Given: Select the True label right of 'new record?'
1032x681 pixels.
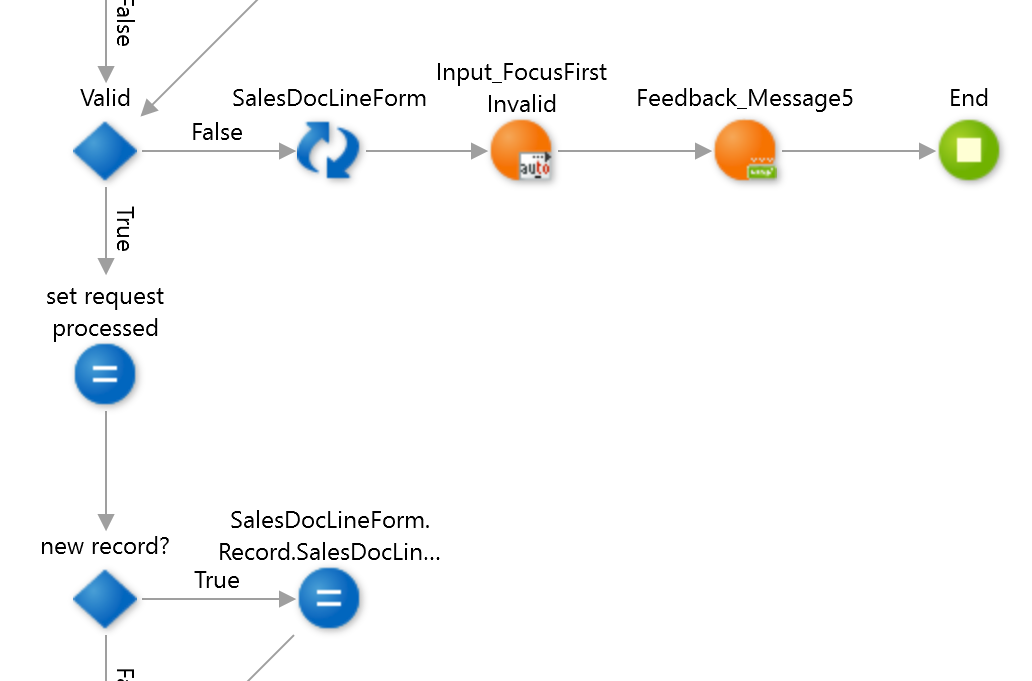Looking at the screenshot, I should 217,580.
